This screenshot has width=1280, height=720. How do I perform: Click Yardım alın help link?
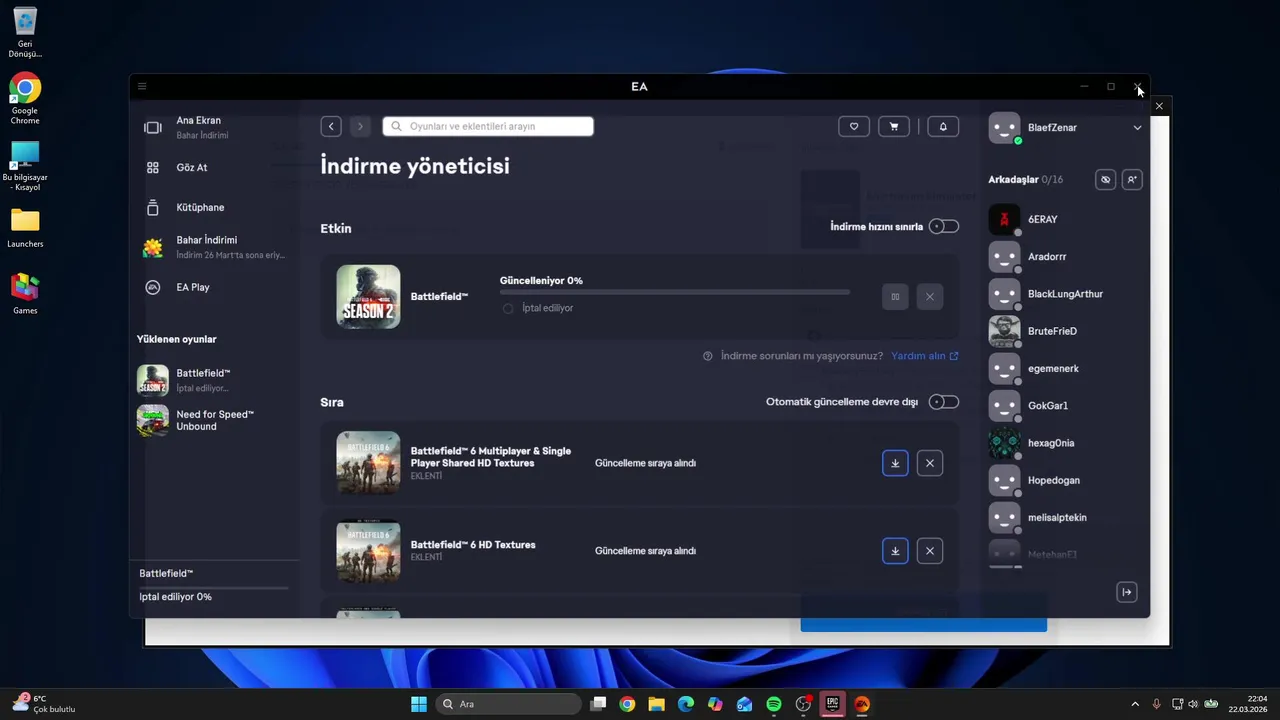924,356
